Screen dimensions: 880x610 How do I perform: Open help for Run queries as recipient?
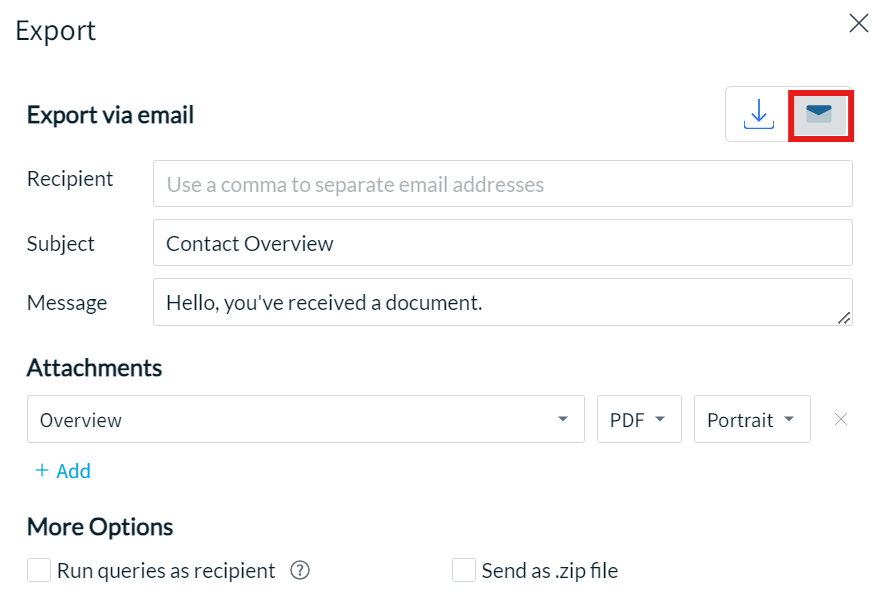point(300,570)
